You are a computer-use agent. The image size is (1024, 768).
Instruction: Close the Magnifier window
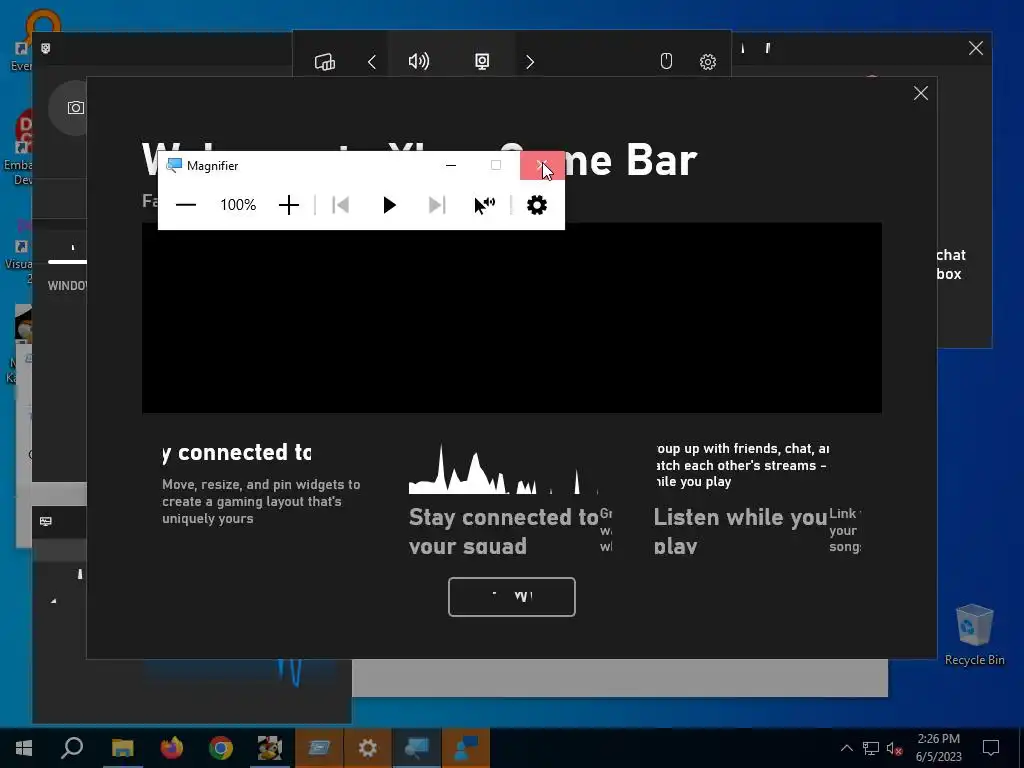(x=542, y=165)
